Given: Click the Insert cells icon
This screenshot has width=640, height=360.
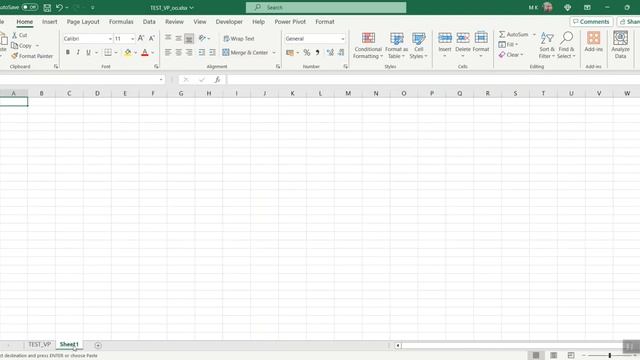Looking at the screenshot, I should click(x=445, y=38).
